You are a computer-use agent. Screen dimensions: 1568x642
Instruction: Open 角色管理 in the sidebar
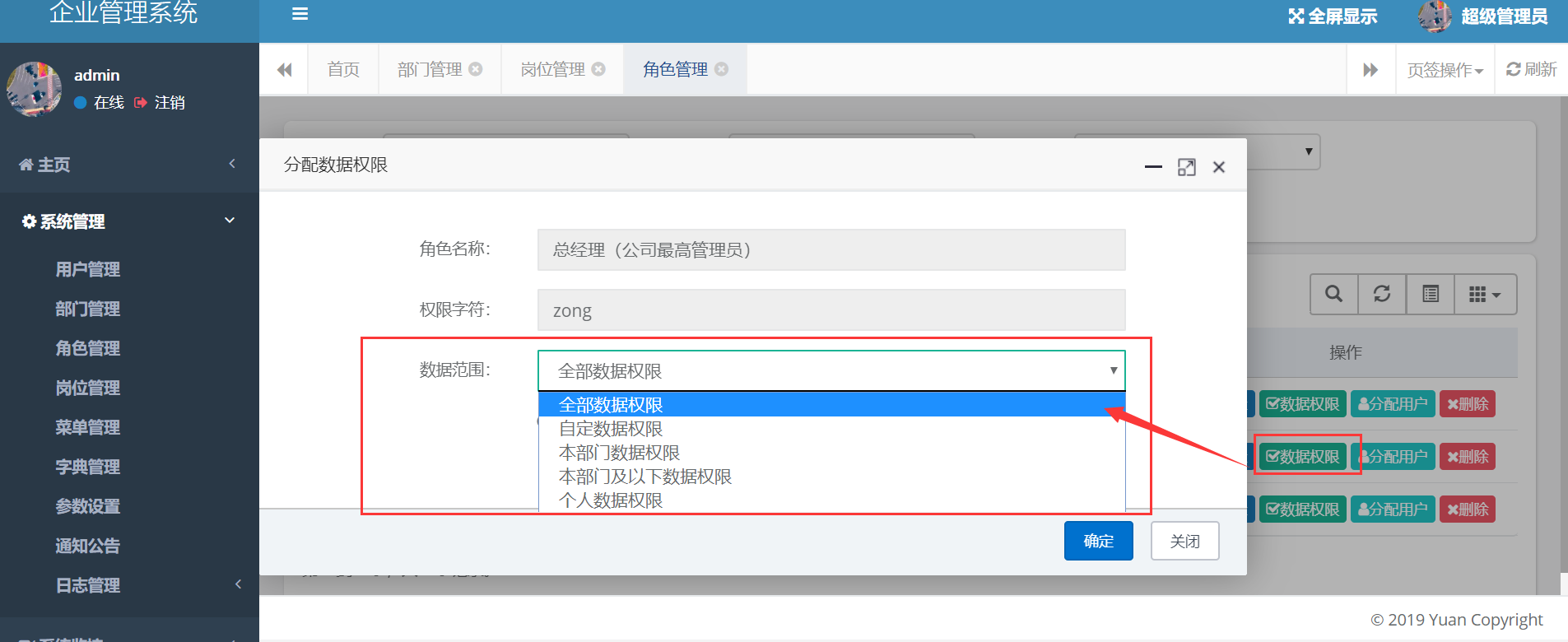[x=87, y=348]
